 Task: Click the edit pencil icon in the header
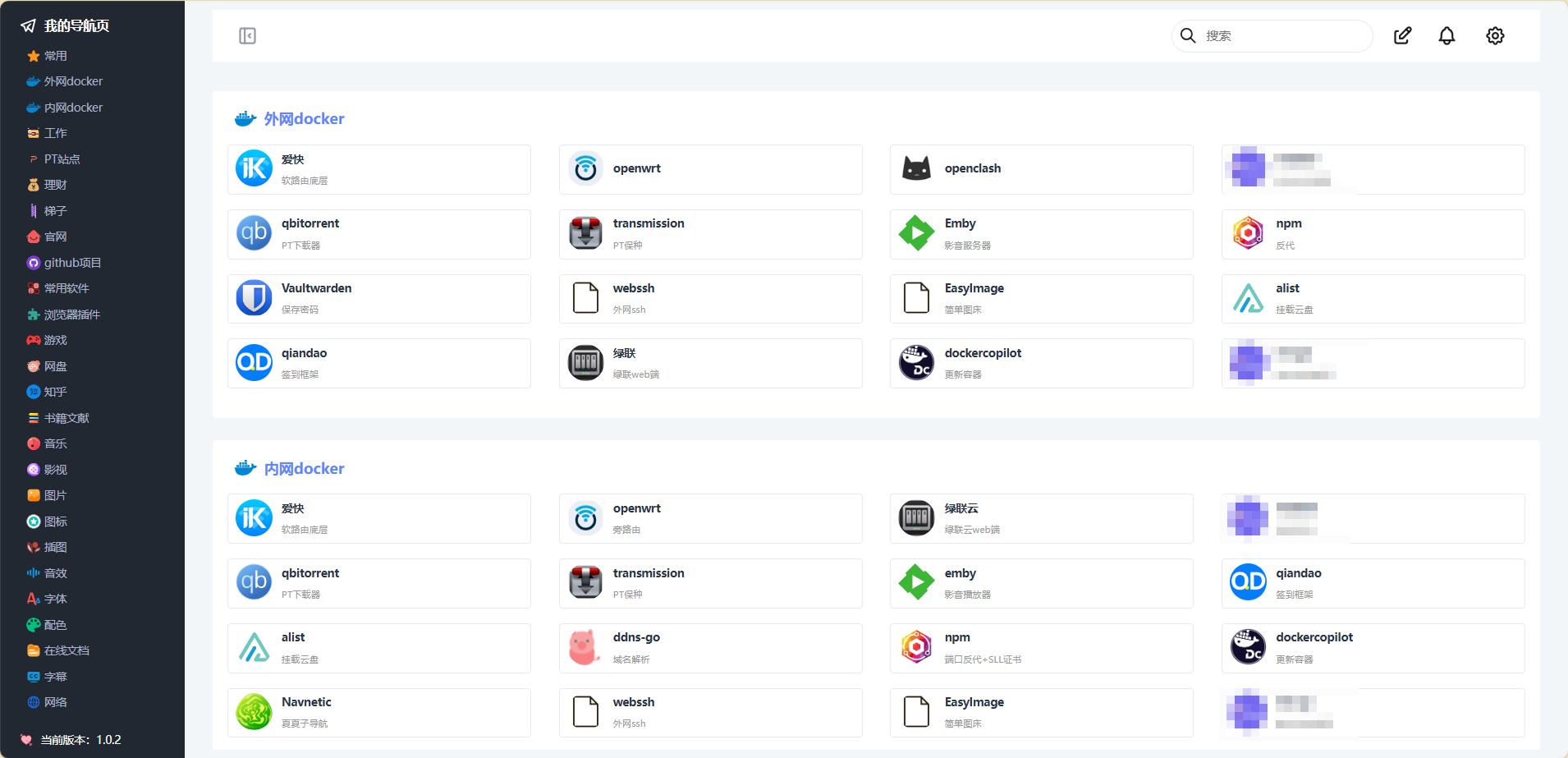pyautogui.click(x=1402, y=36)
